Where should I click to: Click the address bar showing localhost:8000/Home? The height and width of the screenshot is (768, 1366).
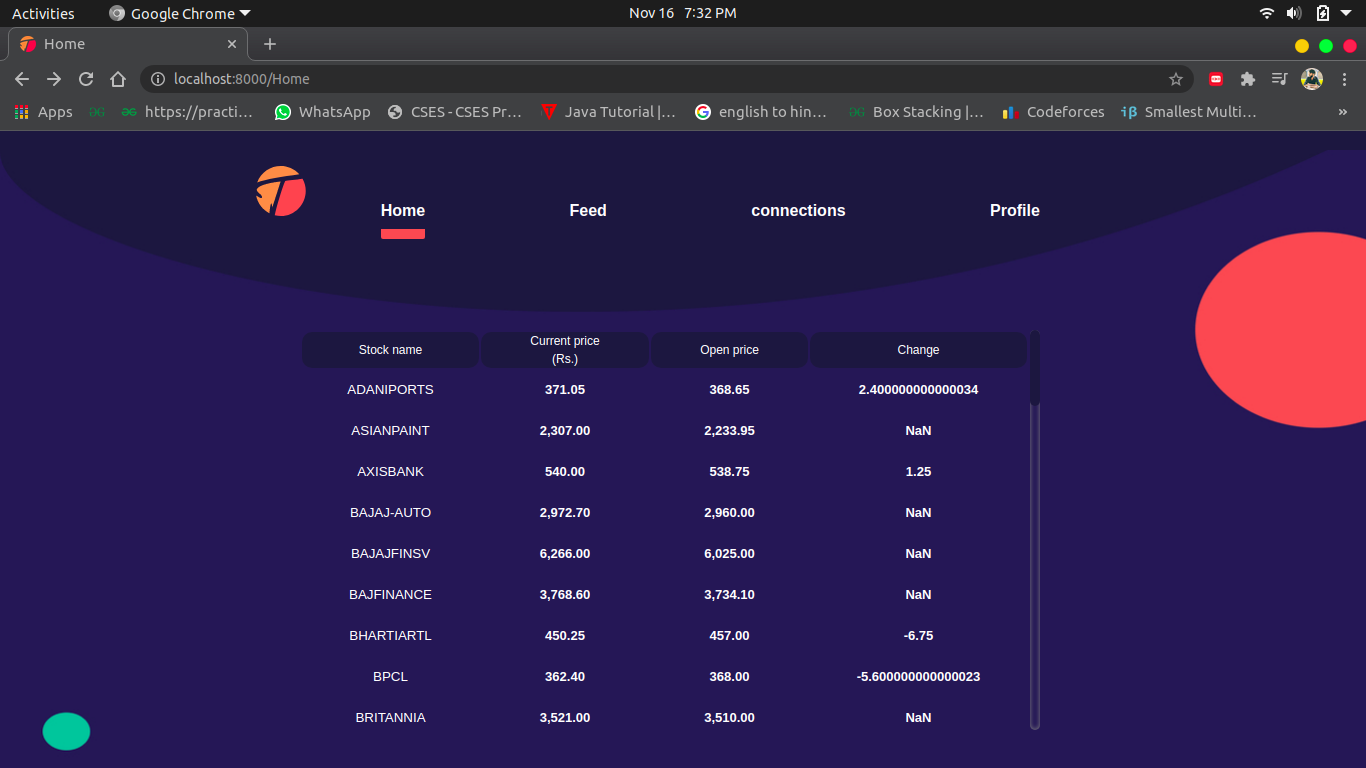tap(666, 79)
